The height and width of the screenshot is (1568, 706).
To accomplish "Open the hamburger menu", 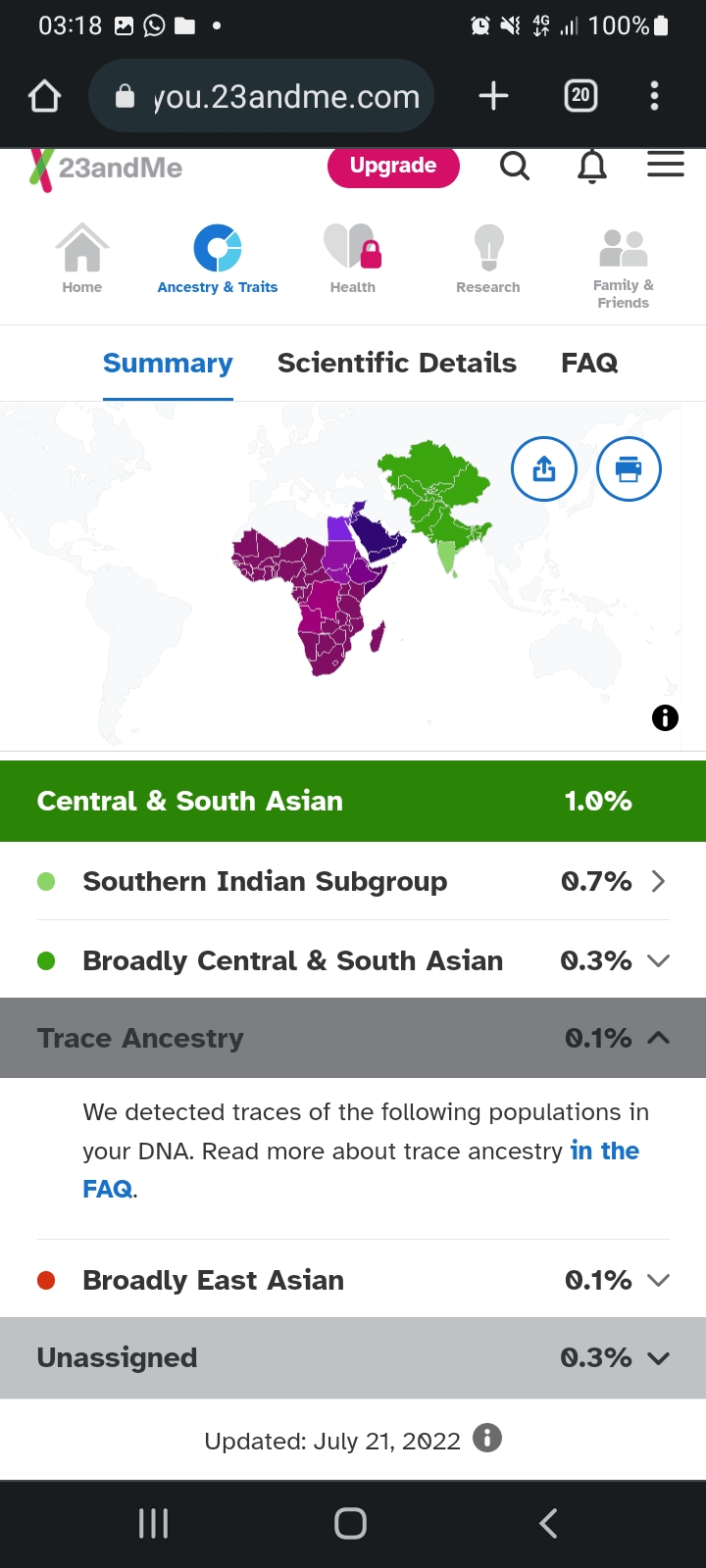I will [666, 165].
